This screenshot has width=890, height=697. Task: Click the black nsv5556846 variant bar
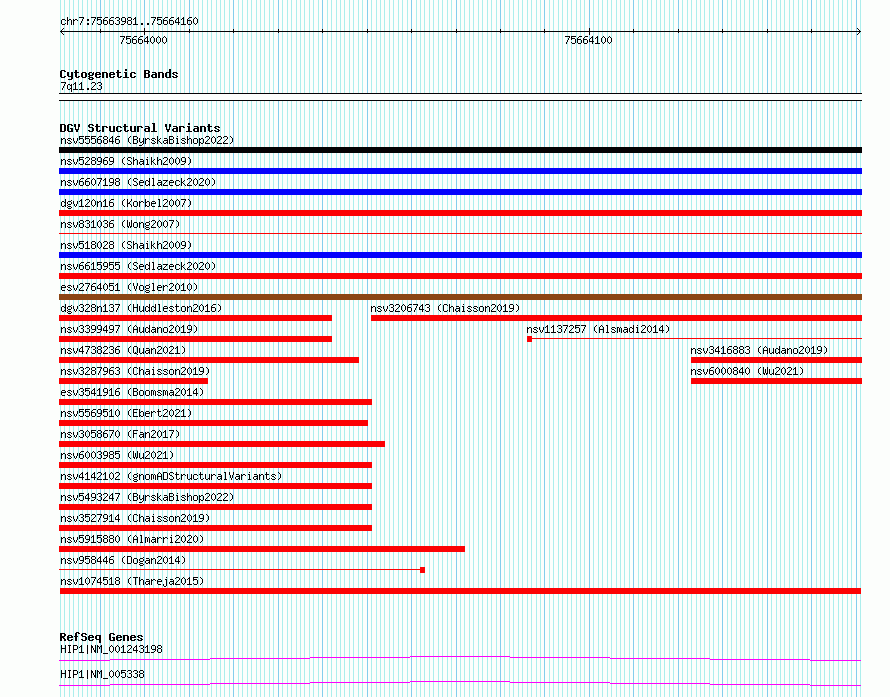coord(460,150)
